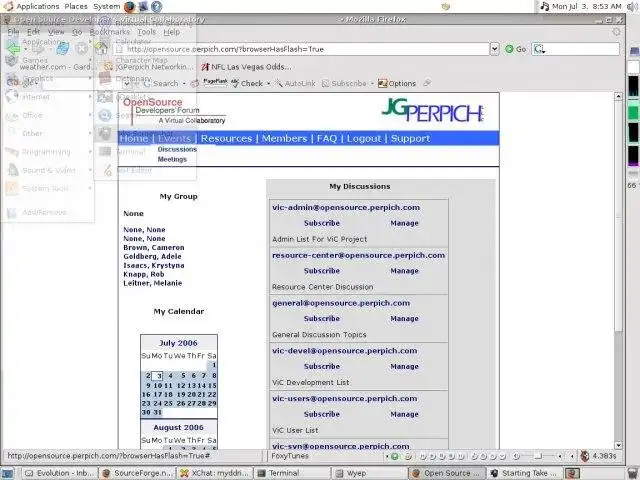Screen dimensions: 640x480
Task: Subscribe to vic-admin@opensource.perpich.com list
Action: click(x=322, y=223)
